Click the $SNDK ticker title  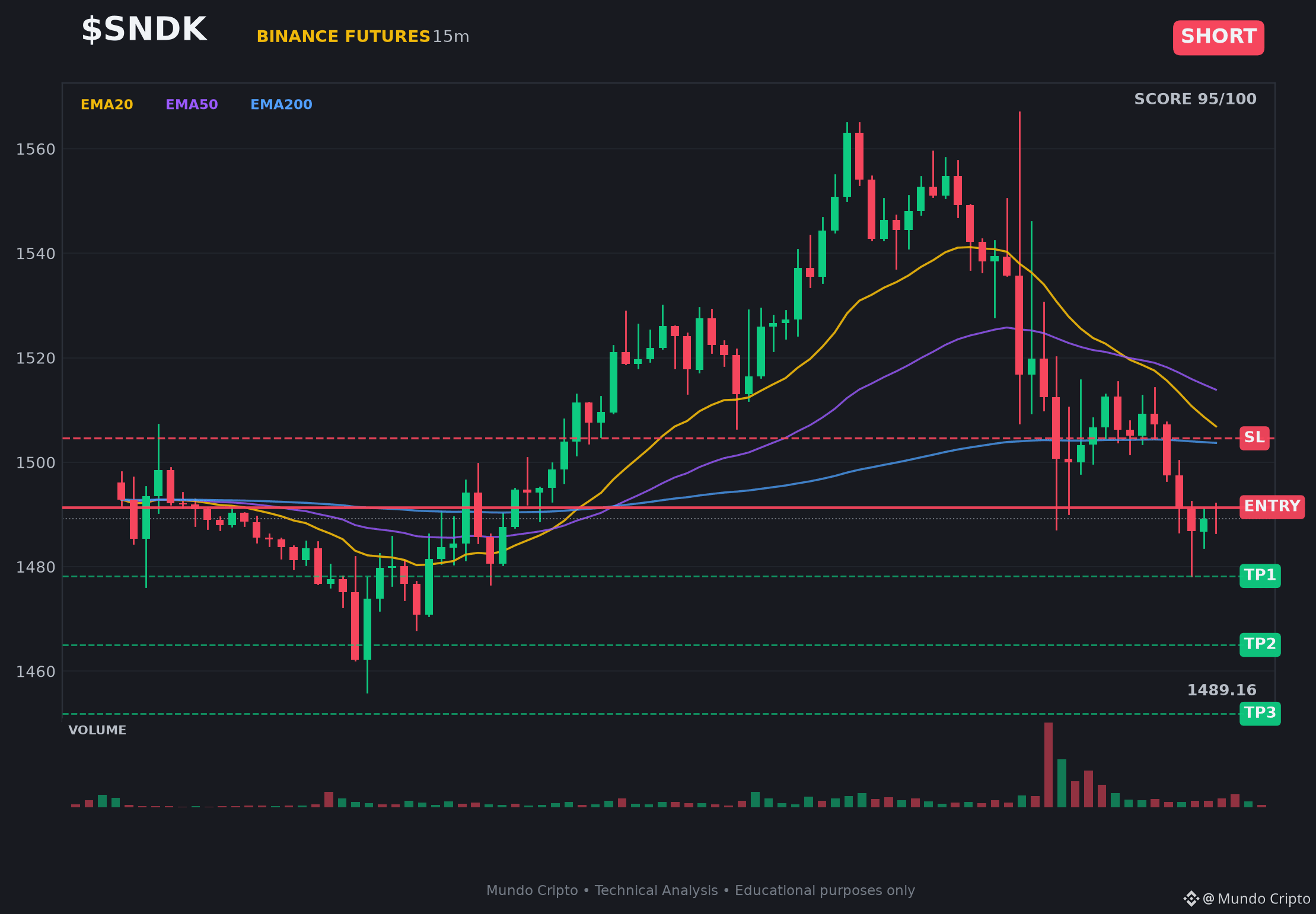point(144,30)
